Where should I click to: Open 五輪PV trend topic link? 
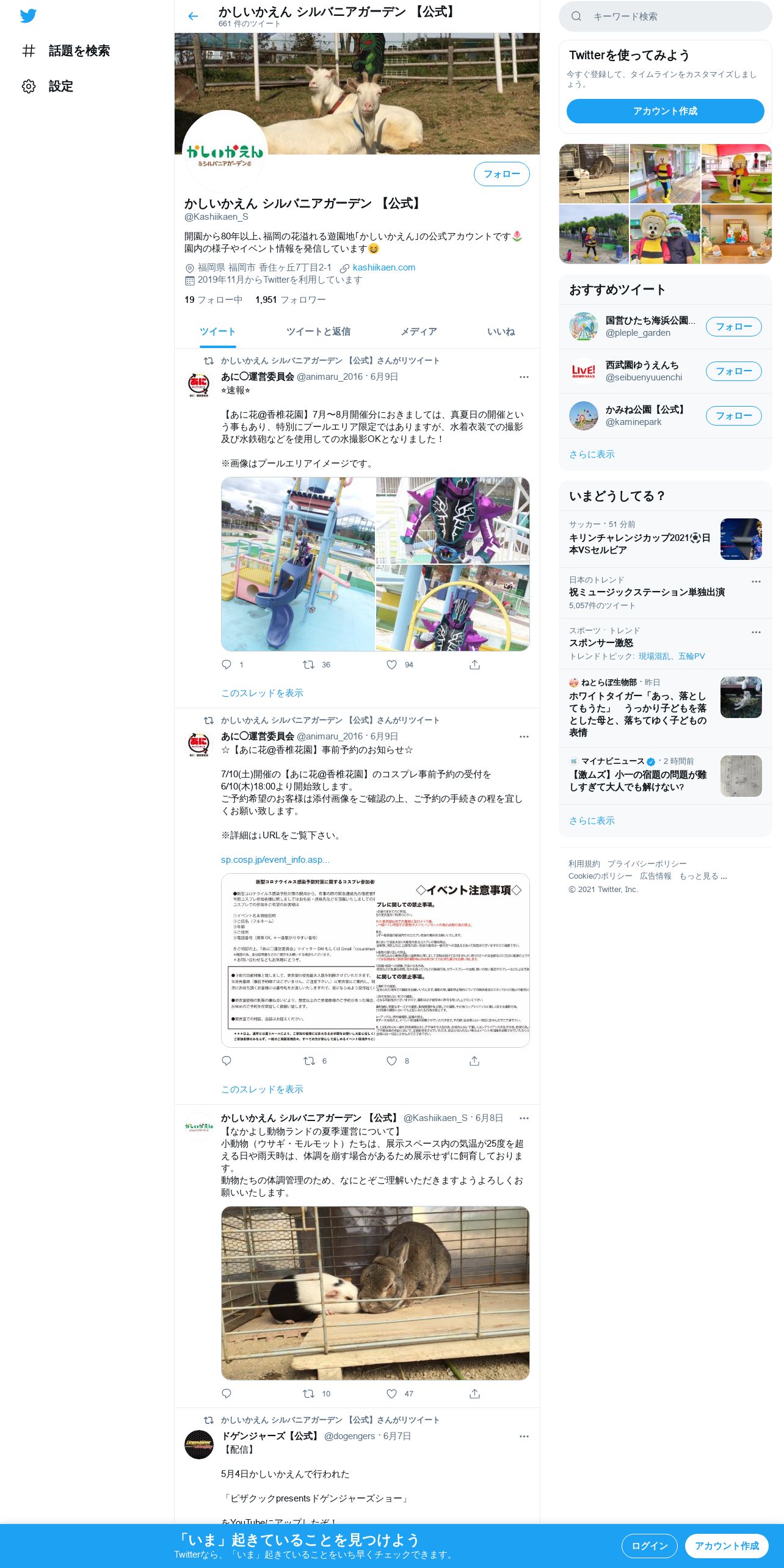(691, 656)
